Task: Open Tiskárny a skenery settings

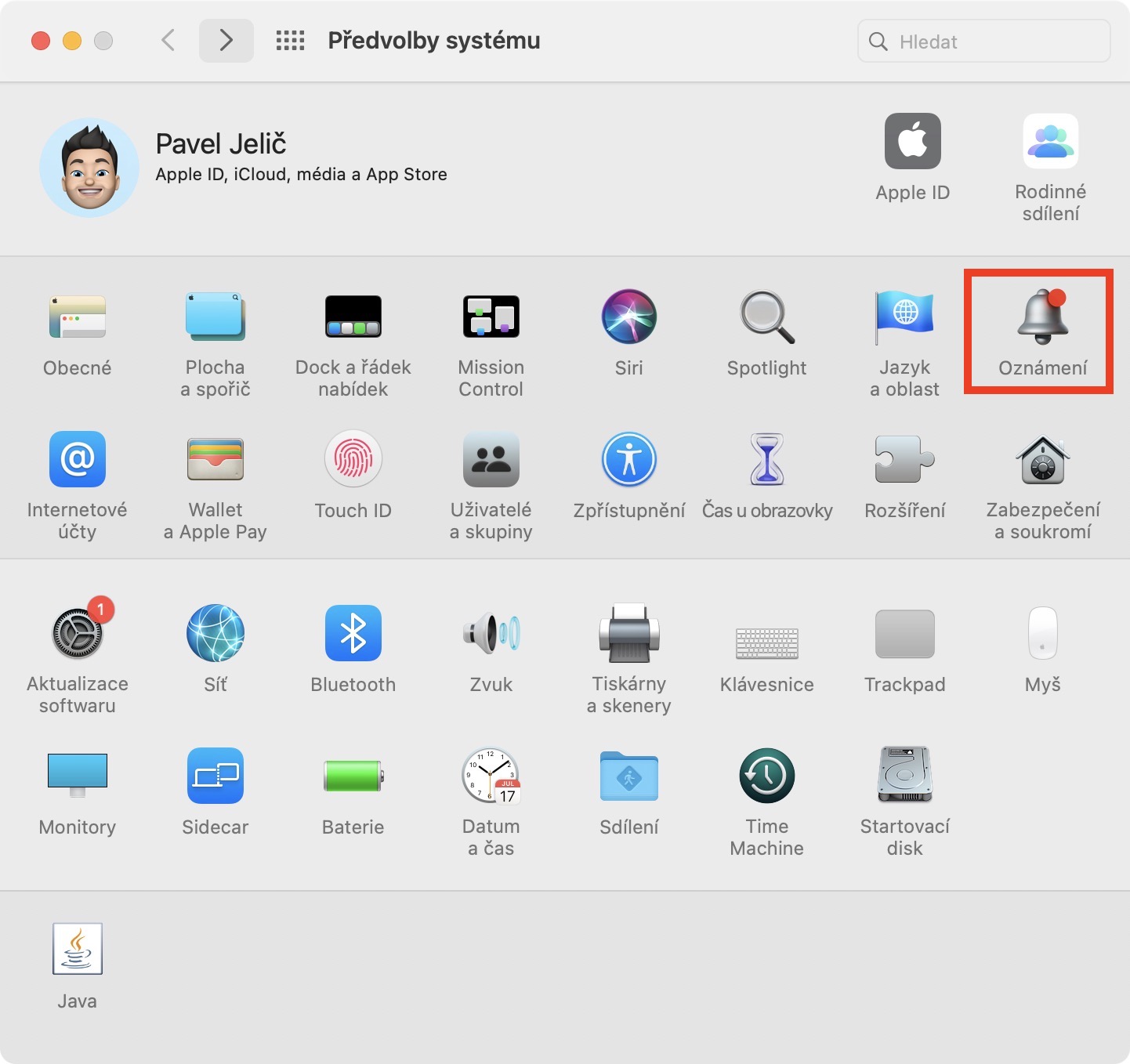Action: click(x=629, y=633)
